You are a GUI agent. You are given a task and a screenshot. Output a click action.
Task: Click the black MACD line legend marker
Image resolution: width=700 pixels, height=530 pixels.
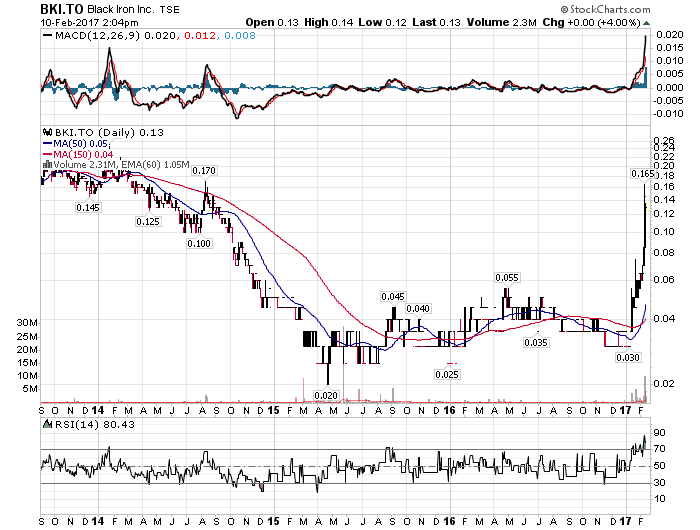(46, 36)
